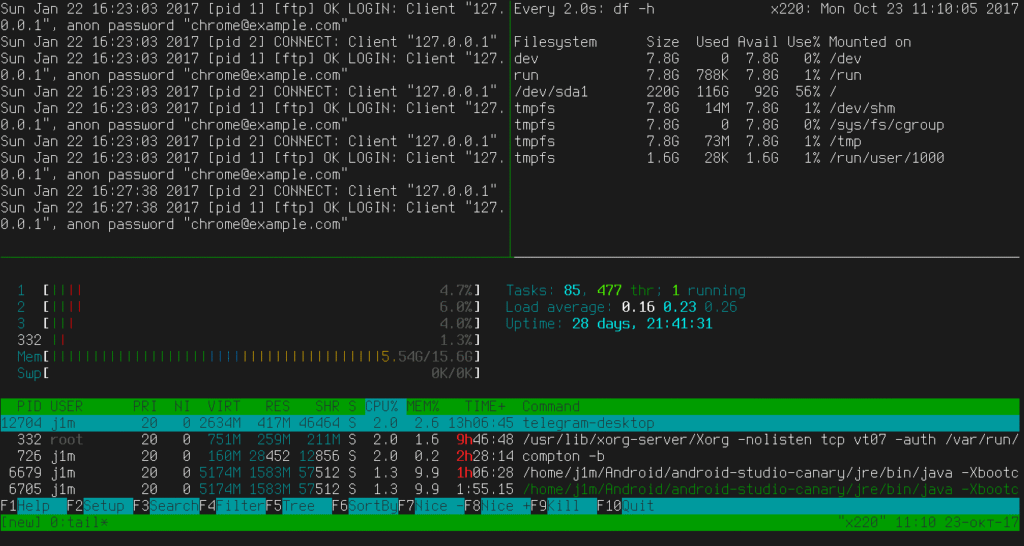Open F4 Filter in htop
The image size is (1024, 546).
click(x=232, y=506)
